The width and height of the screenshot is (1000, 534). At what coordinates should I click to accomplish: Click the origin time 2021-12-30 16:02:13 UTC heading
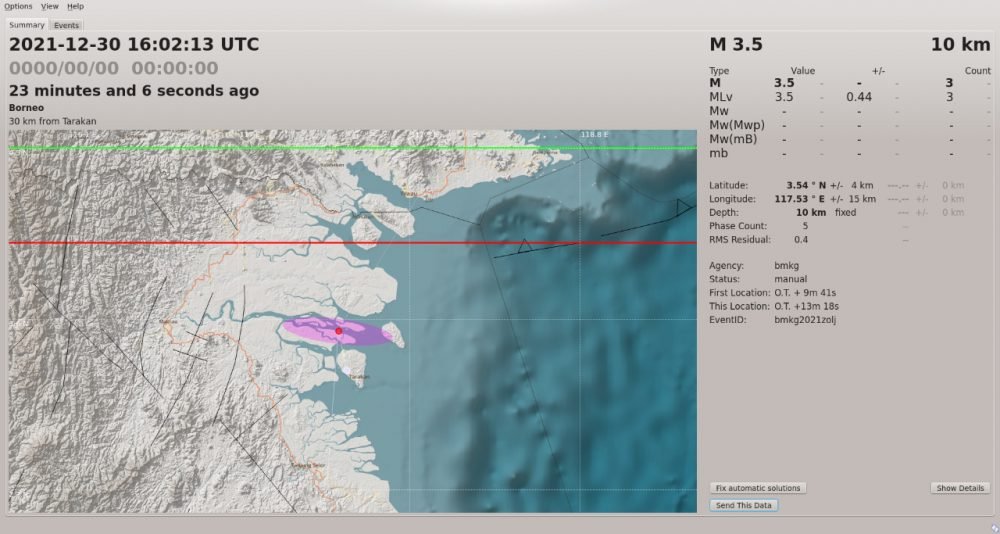(134, 44)
